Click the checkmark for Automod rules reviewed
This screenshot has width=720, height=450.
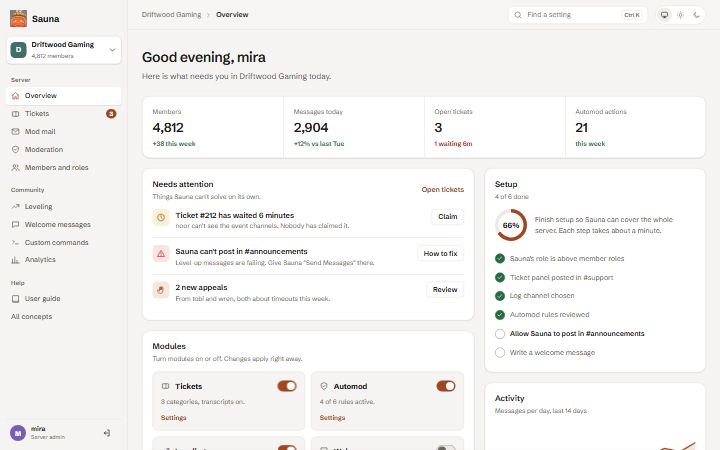500,315
